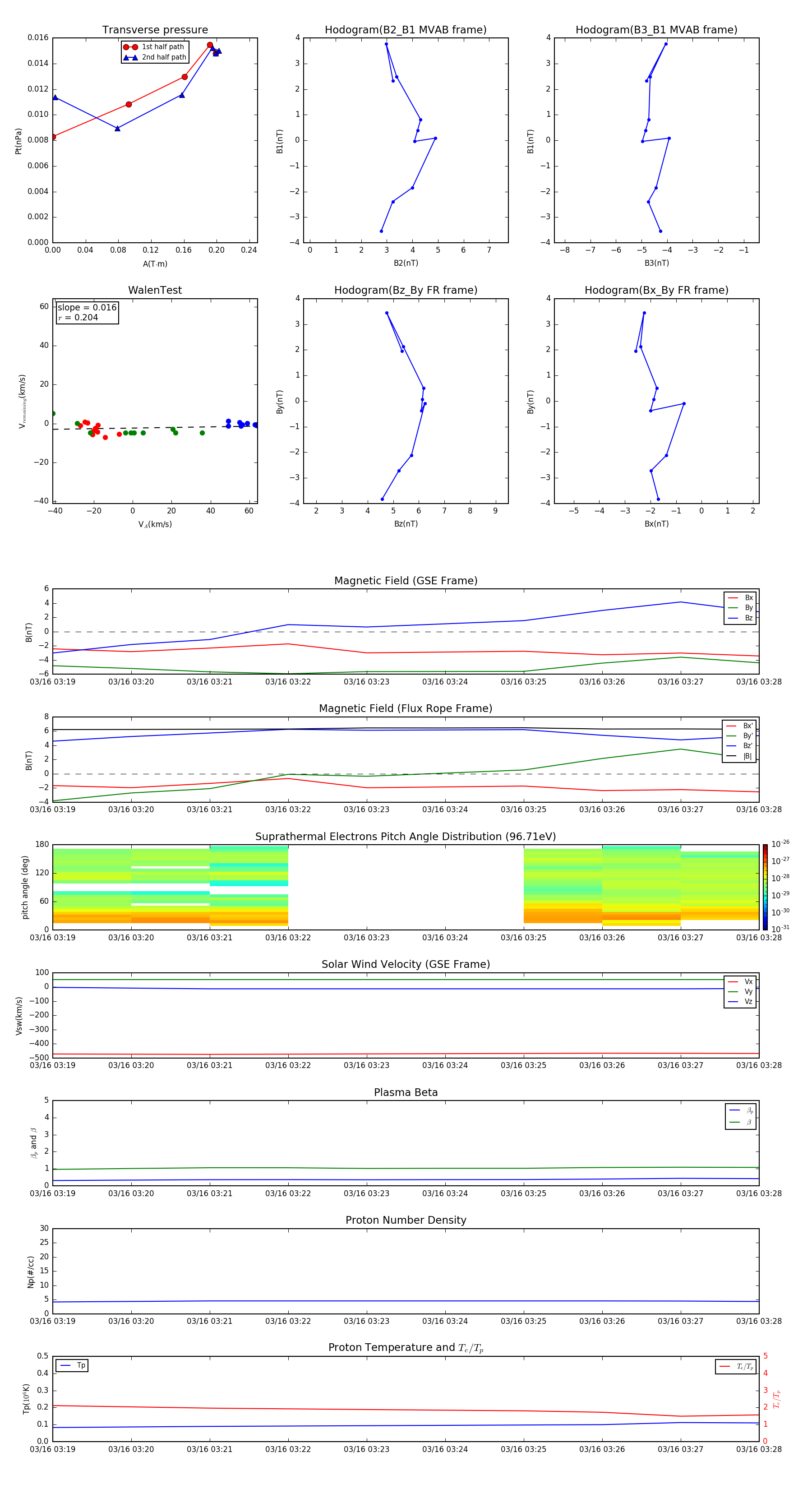Viewport: 812px width, 1489px height.
Task: Click the 'r = 0.204' annotation
Action: click(78, 317)
